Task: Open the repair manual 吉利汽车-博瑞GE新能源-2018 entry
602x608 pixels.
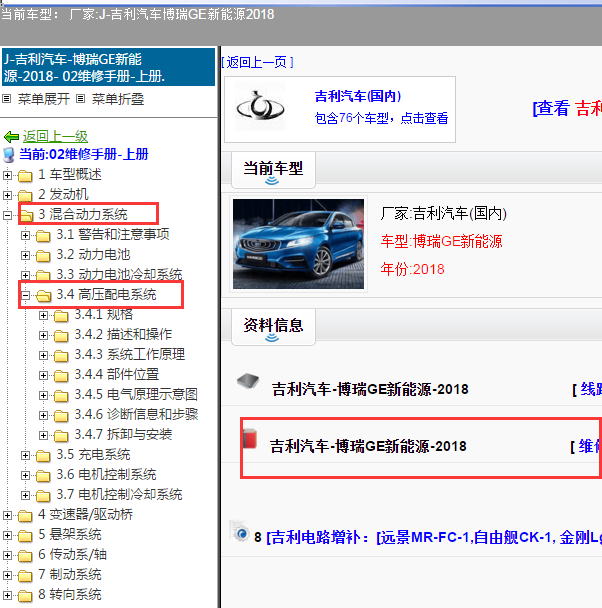Action: pos(368,446)
